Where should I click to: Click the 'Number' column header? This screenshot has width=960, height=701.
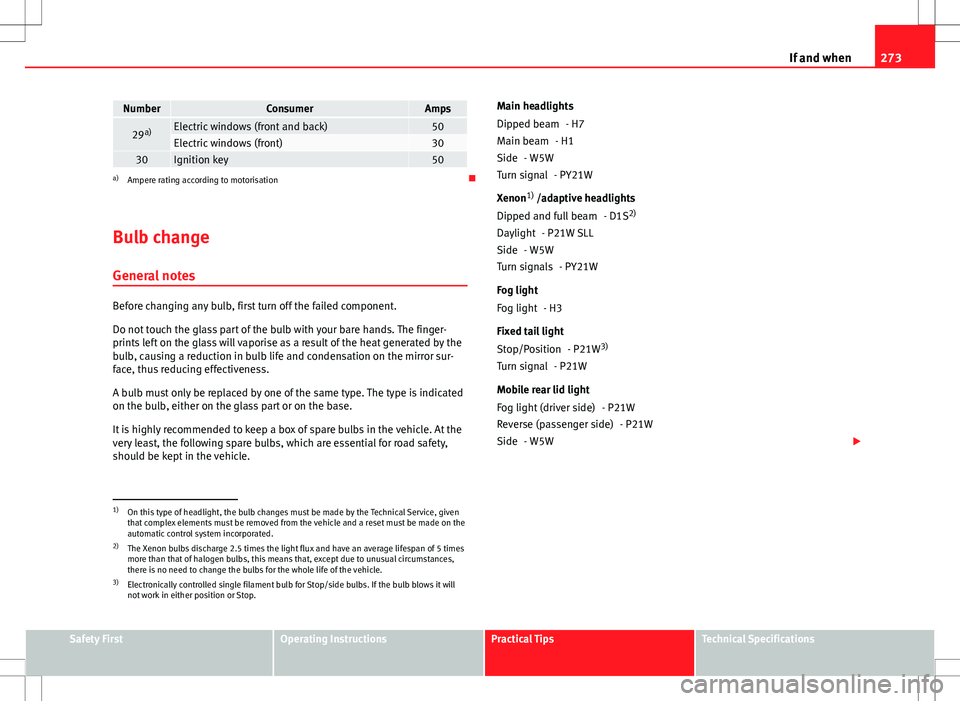141,108
